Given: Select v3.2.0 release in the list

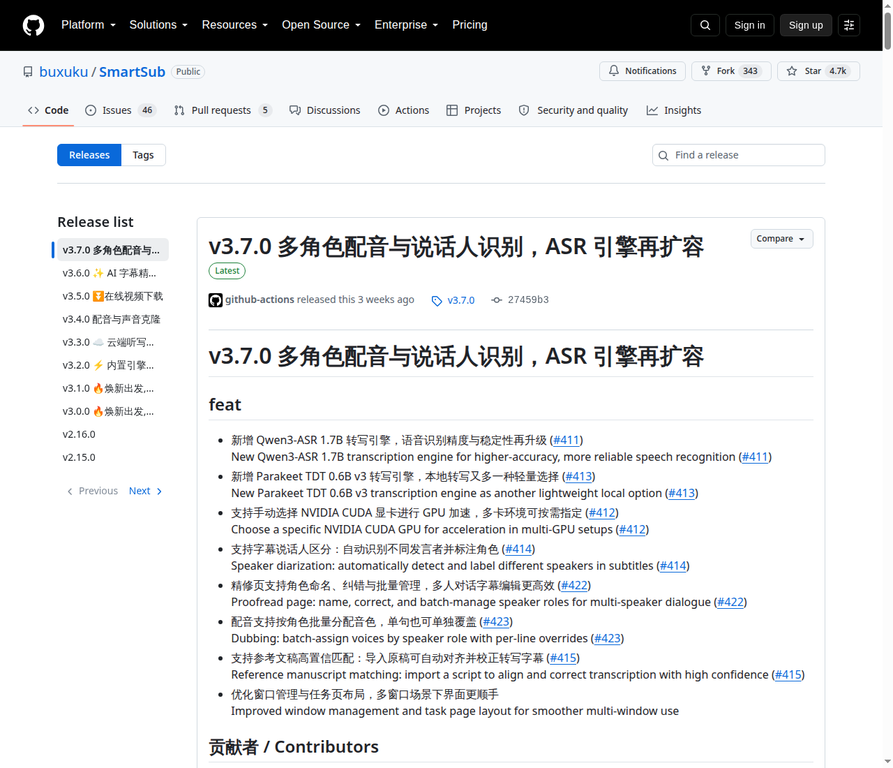Looking at the screenshot, I should click(x=113, y=365).
